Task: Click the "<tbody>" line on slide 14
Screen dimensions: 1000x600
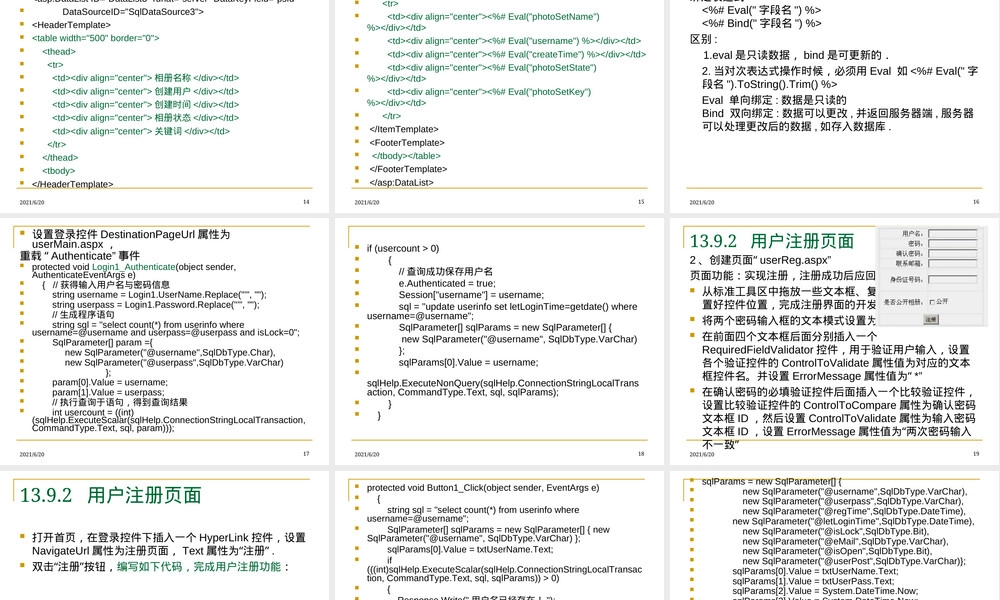Action: click(59, 171)
